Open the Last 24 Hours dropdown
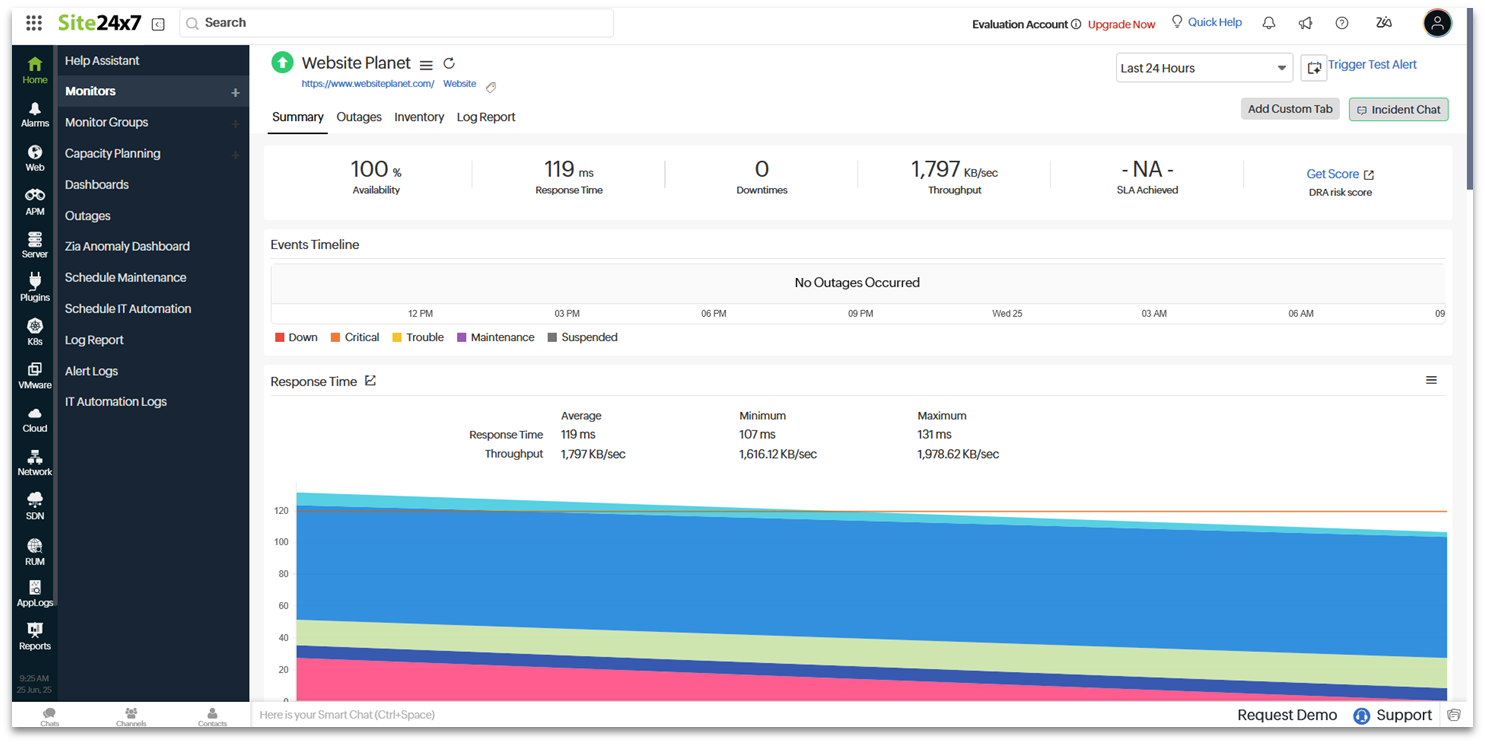Screen dimensions: 1485x744 pos(1203,67)
